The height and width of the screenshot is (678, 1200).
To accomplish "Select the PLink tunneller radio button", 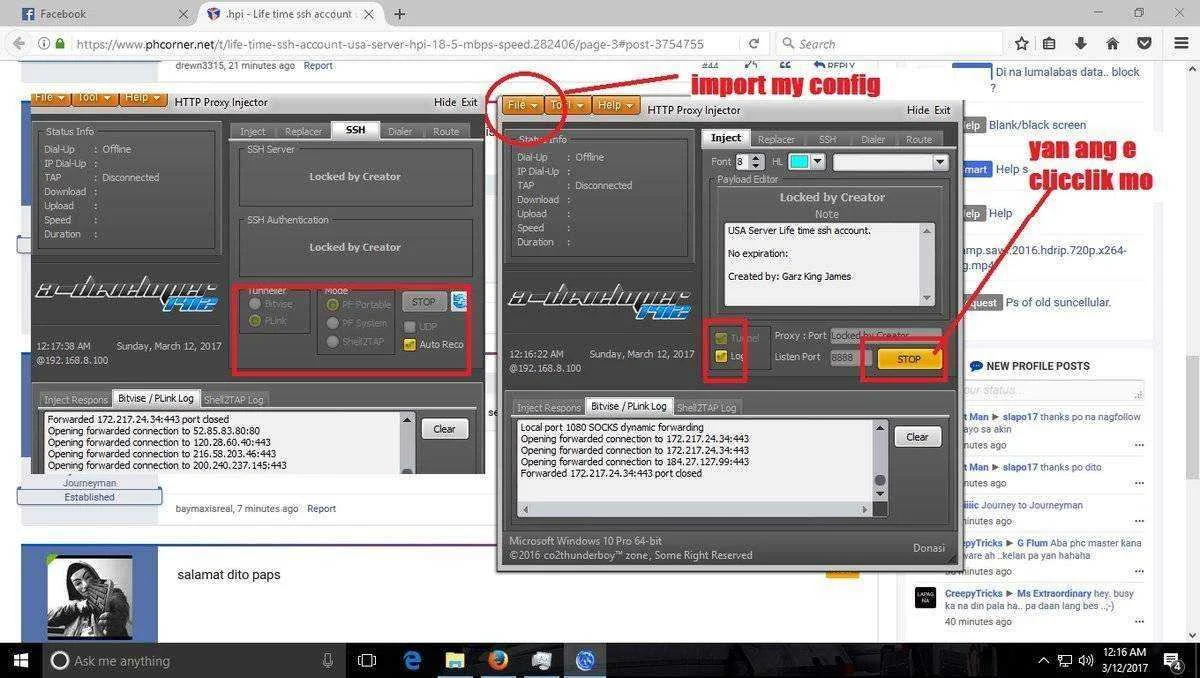I will point(255,321).
